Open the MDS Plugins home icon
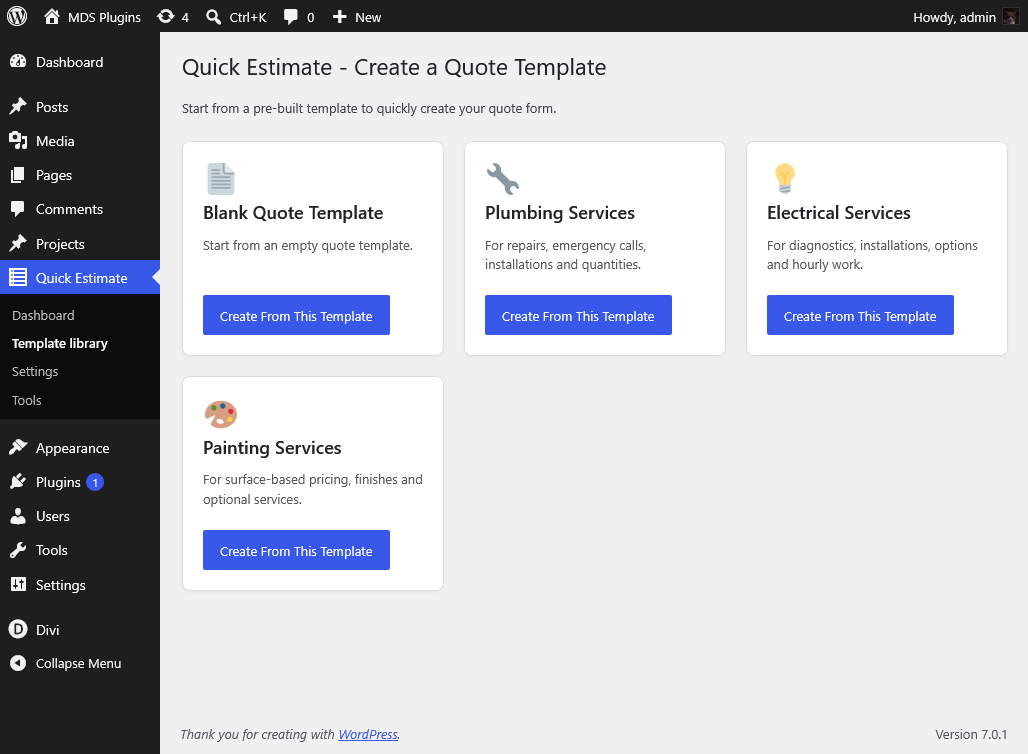 [52, 16]
